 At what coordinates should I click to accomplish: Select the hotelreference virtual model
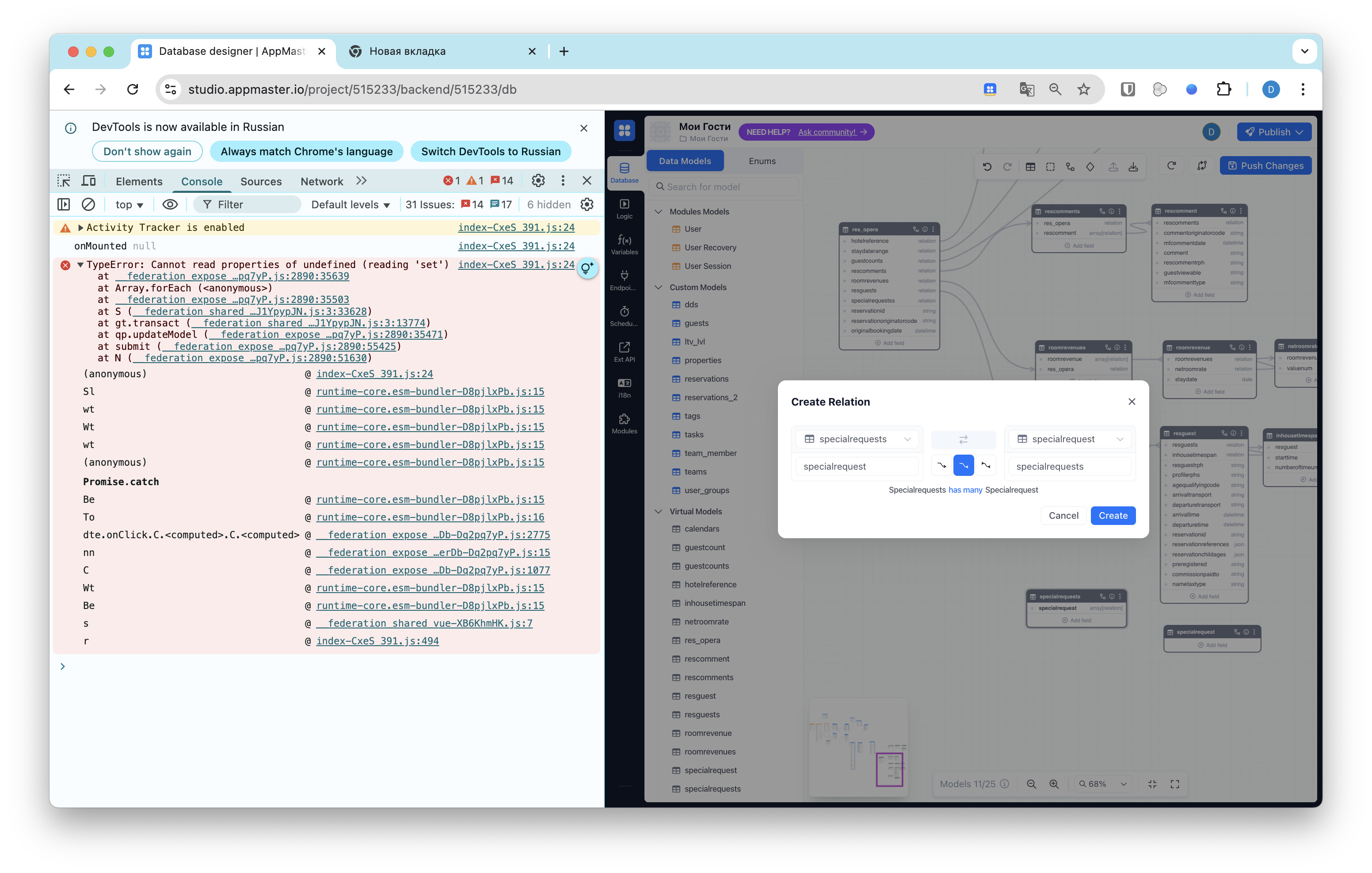click(x=710, y=585)
